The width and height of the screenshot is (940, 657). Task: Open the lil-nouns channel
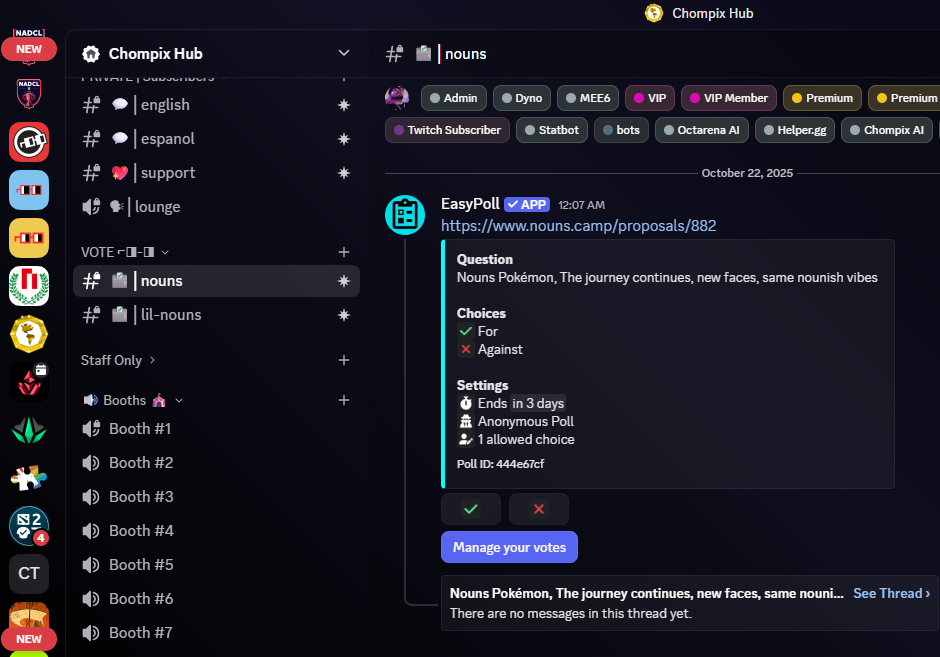click(216, 315)
